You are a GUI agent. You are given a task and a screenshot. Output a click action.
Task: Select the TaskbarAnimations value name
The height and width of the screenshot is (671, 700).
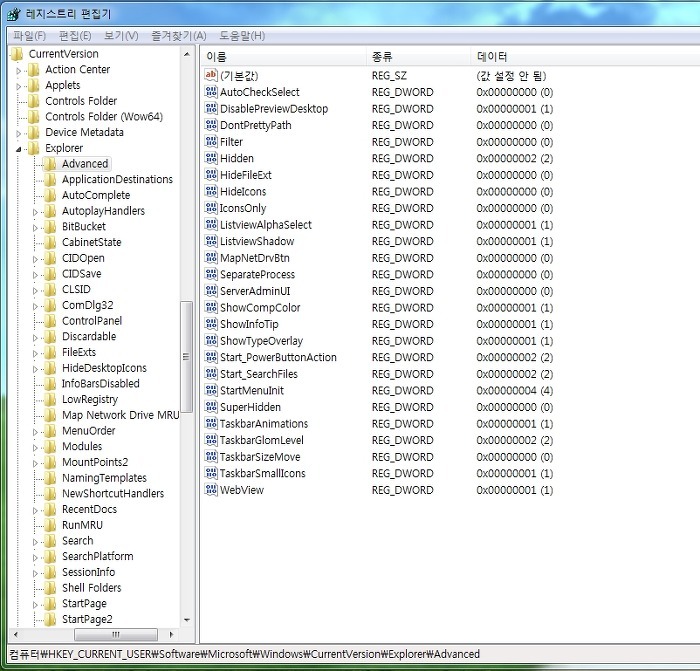[264, 423]
